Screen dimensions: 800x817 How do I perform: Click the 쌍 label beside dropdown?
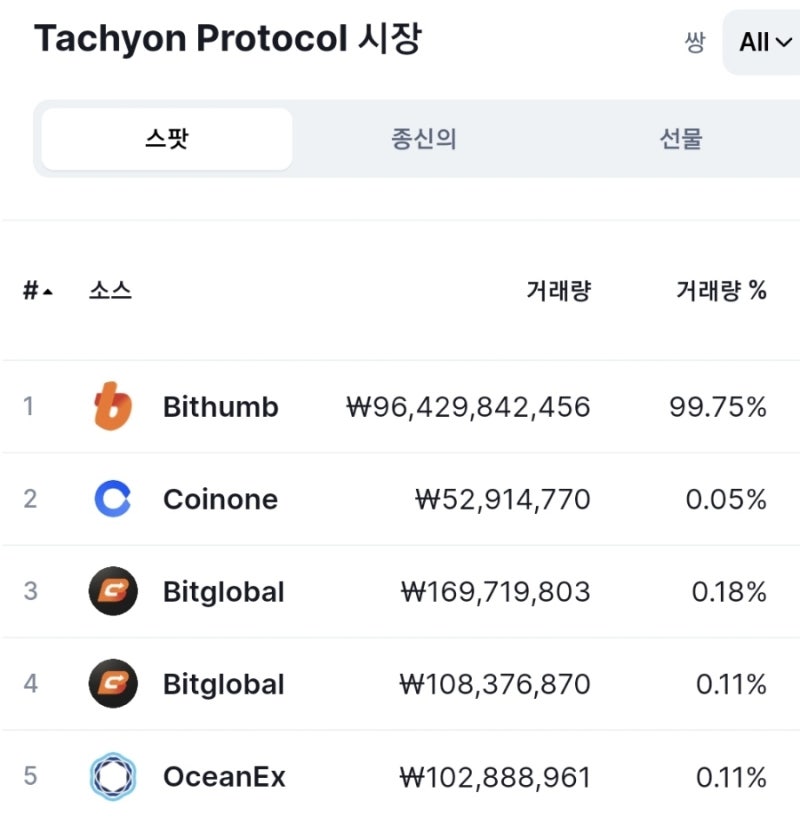coord(695,42)
